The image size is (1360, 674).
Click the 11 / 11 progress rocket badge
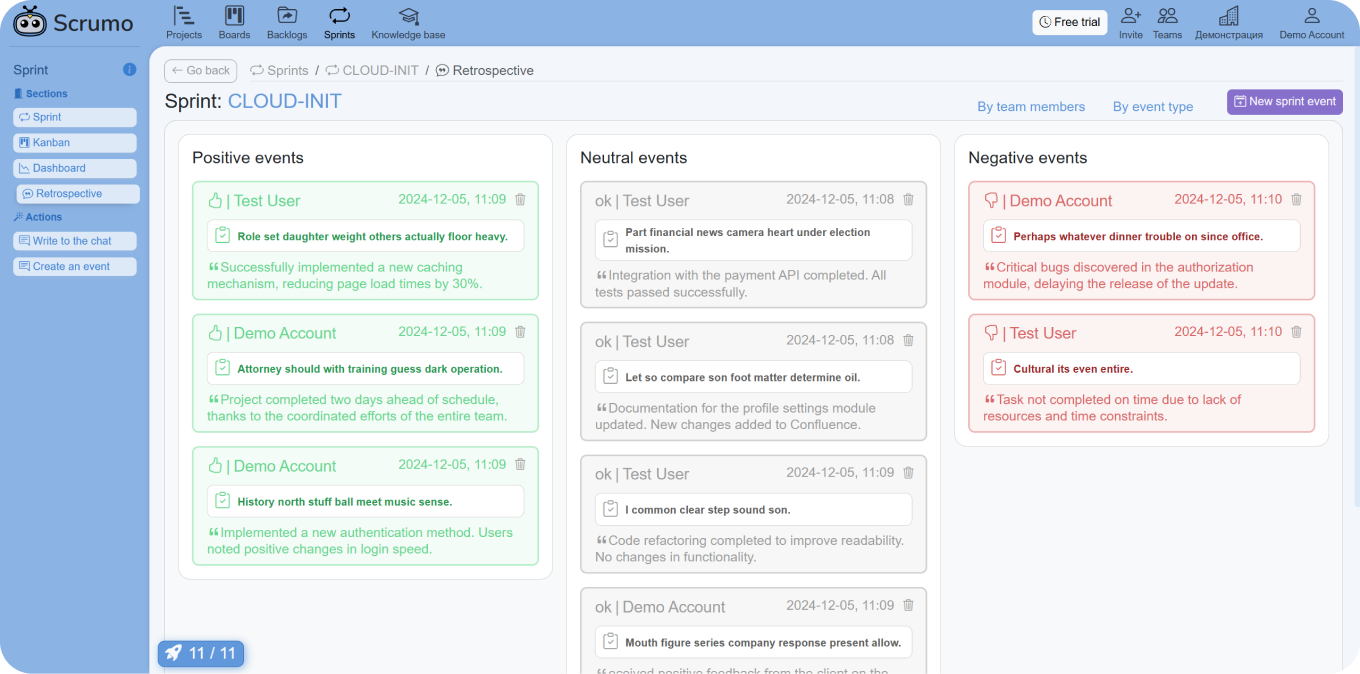coord(201,653)
